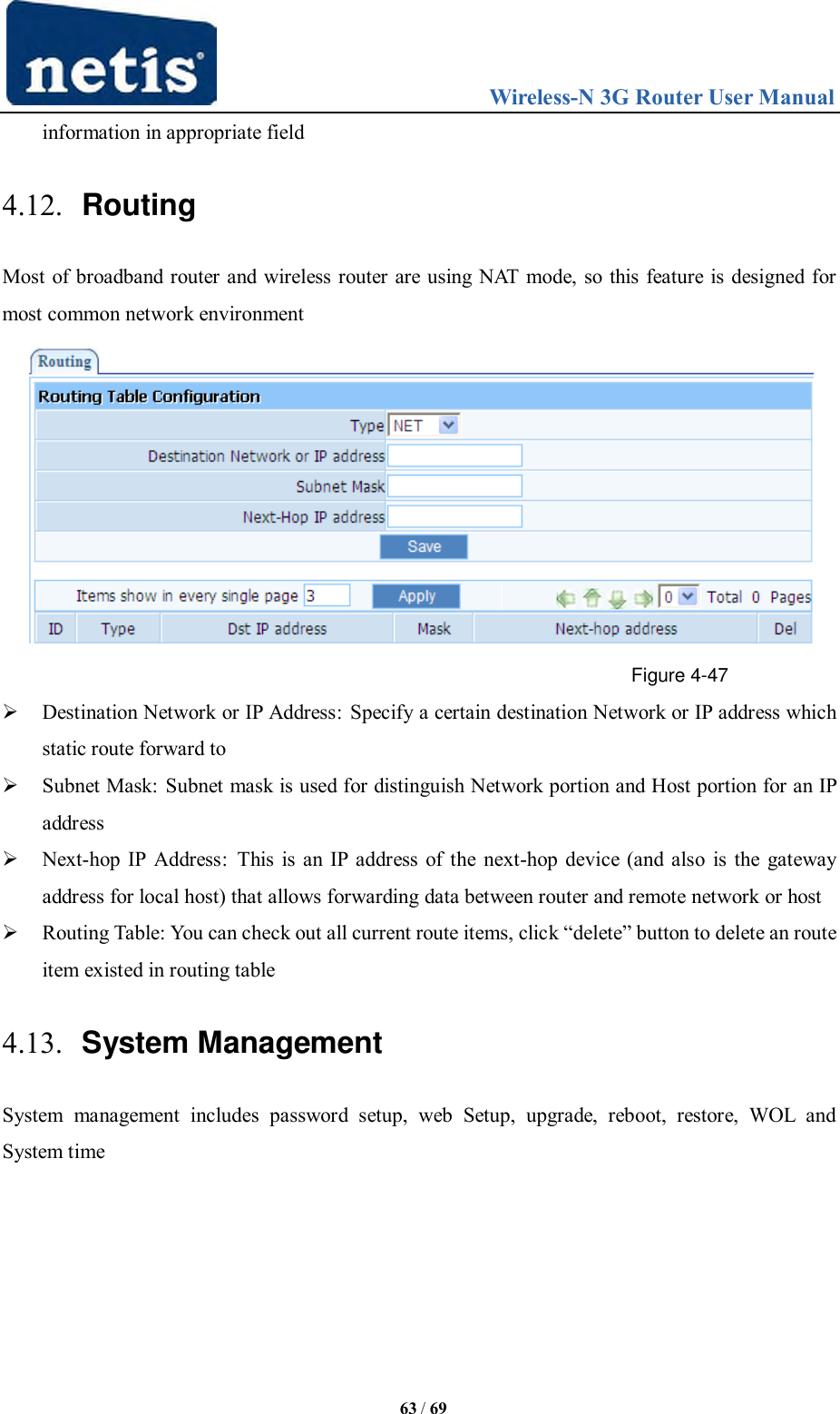Click the green up arrow page icon
This screenshot has height=1414, width=840.
tap(591, 597)
